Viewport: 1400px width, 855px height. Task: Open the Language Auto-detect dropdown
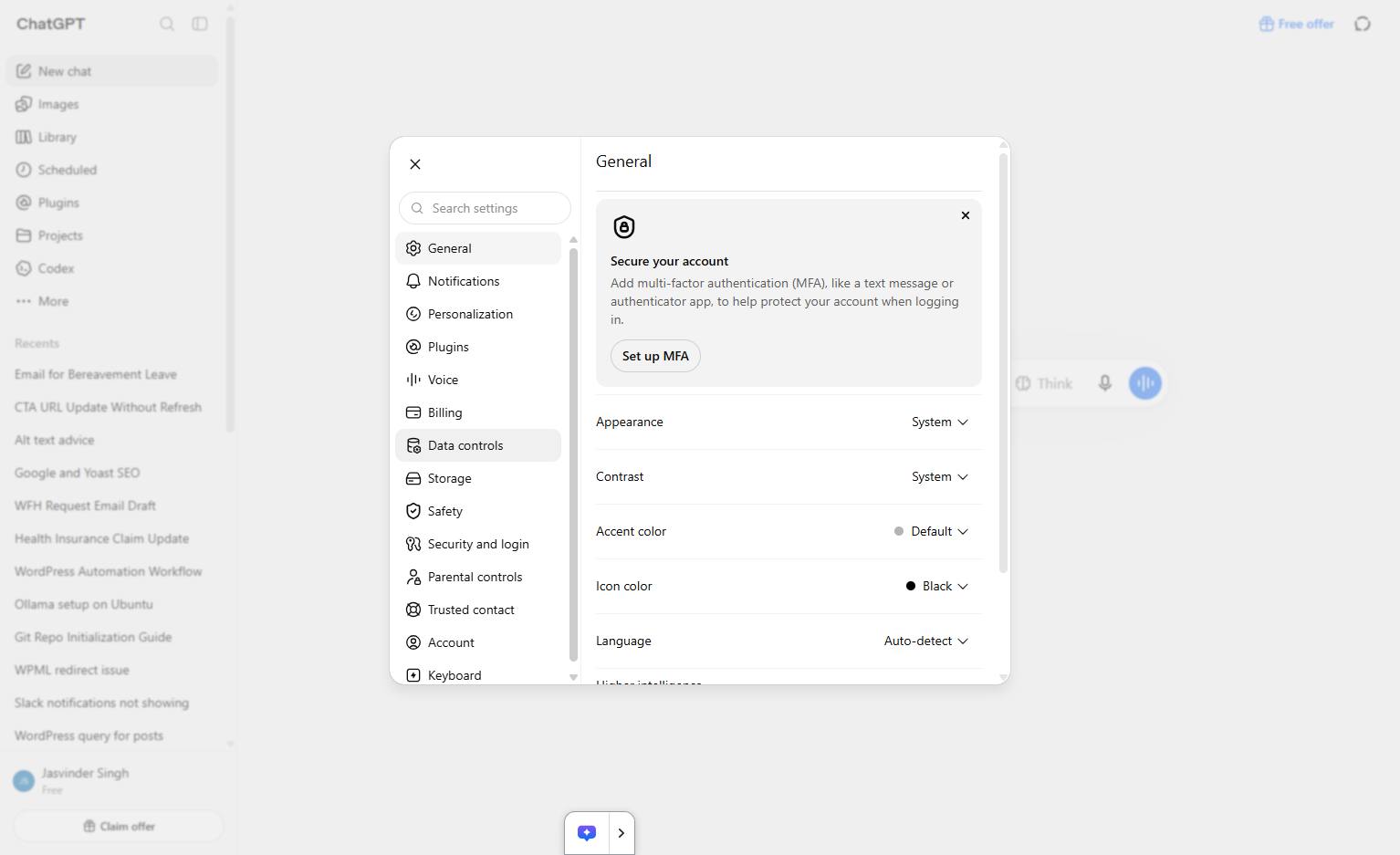coord(925,641)
